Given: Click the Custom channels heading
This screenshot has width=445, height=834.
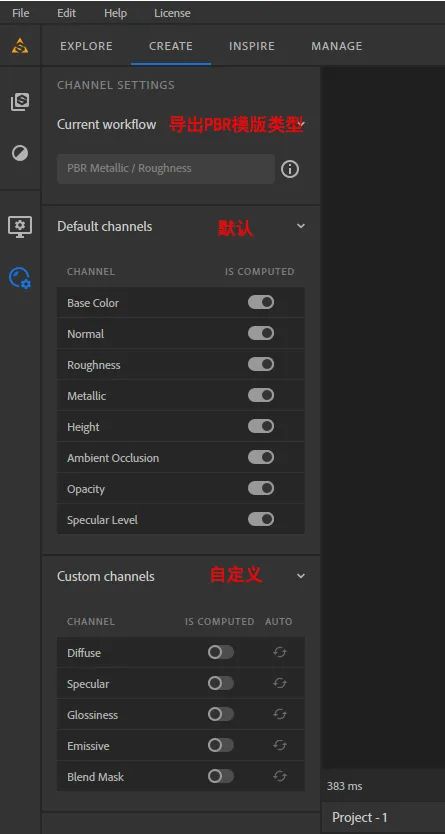Looking at the screenshot, I should point(106,576).
